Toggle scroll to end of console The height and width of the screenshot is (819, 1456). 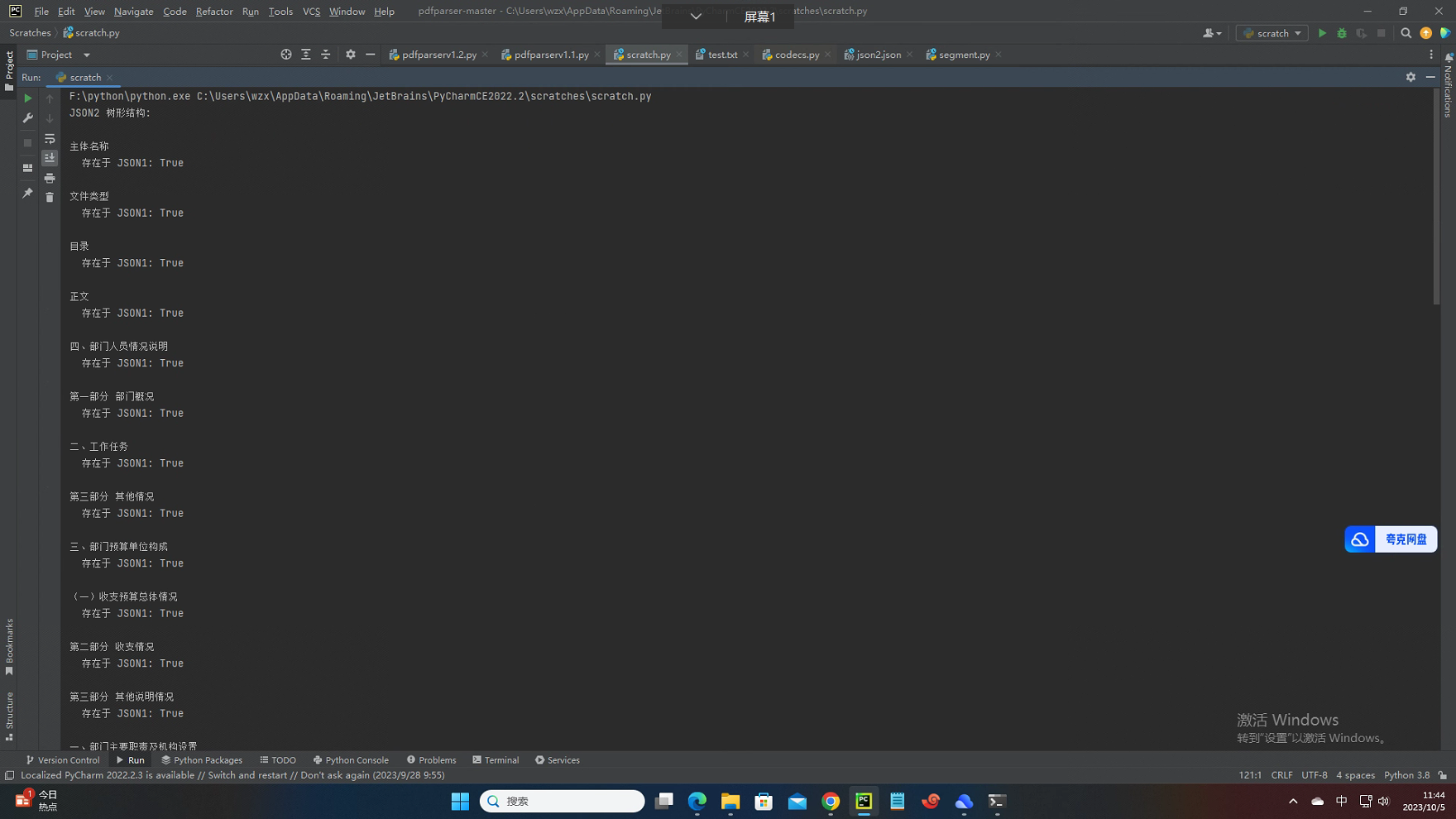click(x=50, y=158)
